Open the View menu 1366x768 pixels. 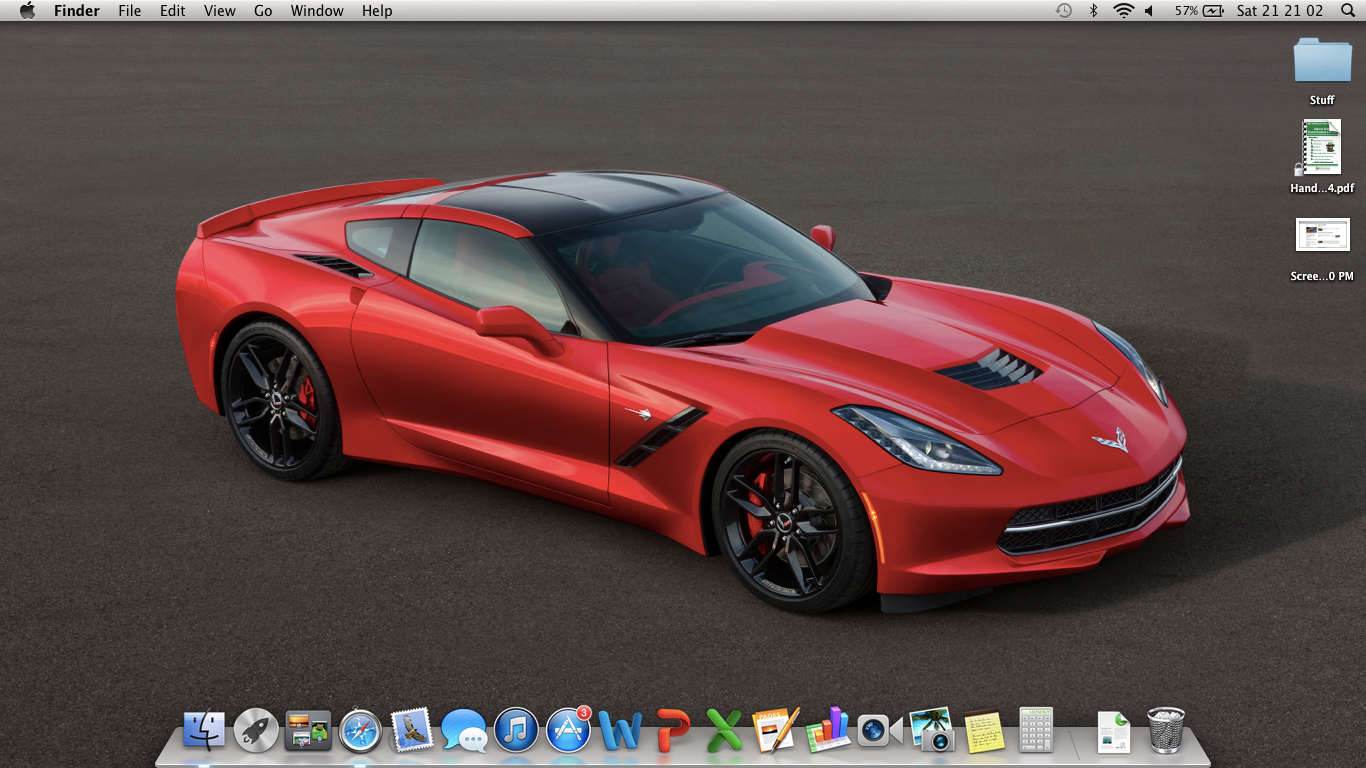pos(220,11)
